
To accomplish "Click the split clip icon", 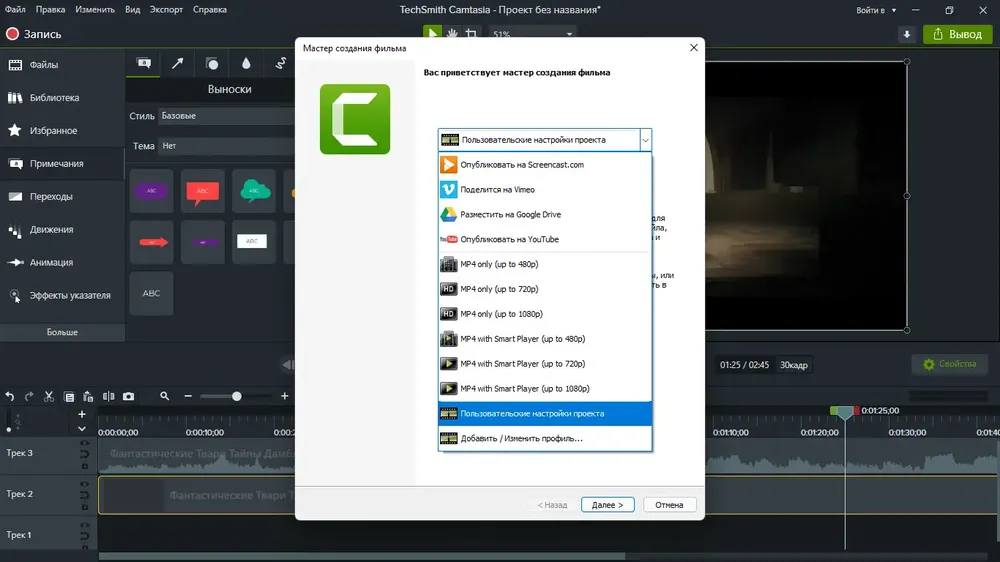I will (x=108, y=396).
